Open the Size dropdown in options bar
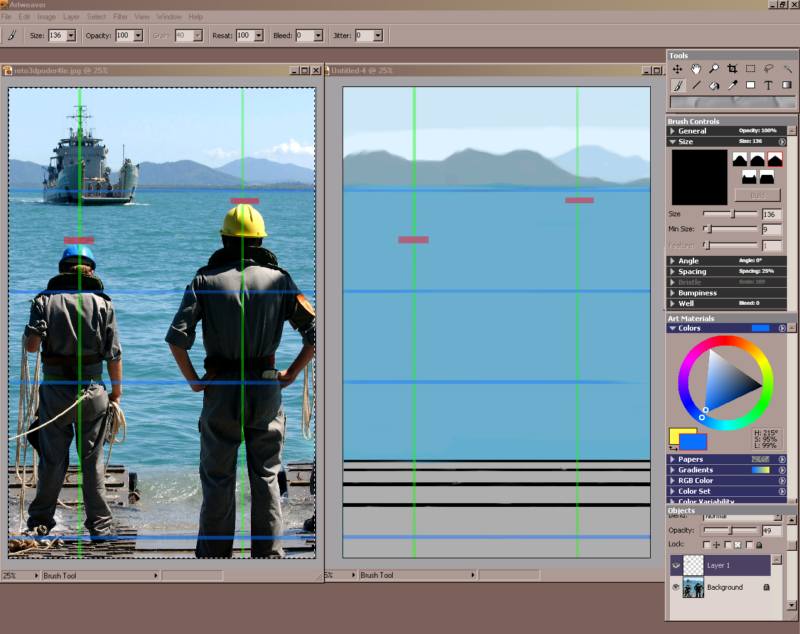800x634 pixels. (71, 36)
